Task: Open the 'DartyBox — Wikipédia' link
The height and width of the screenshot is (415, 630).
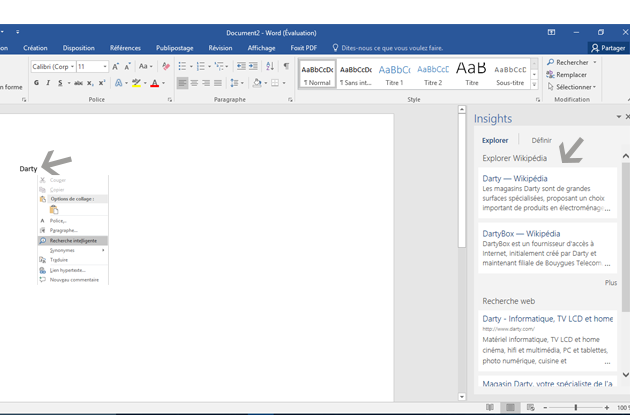Action: pos(521,233)
